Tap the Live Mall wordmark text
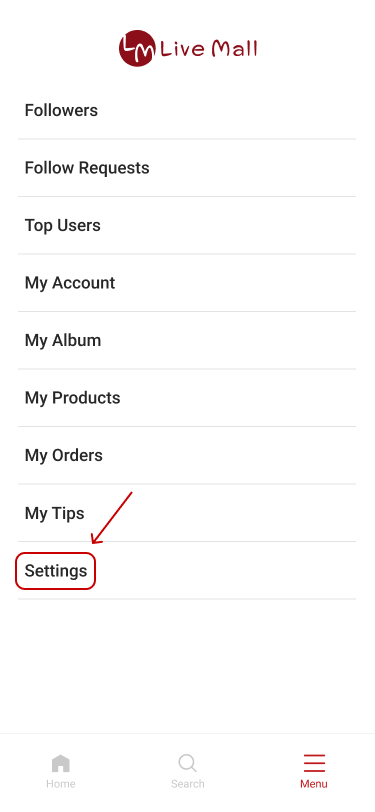 pyautogui.click(x=209, y=49)
